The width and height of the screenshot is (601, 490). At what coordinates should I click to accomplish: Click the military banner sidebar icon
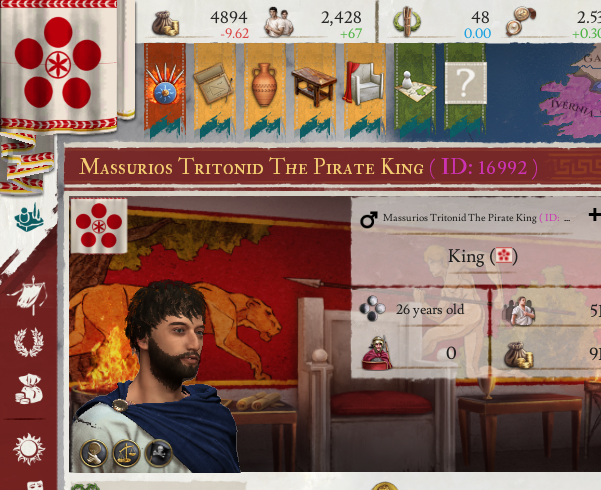point(28,295)
